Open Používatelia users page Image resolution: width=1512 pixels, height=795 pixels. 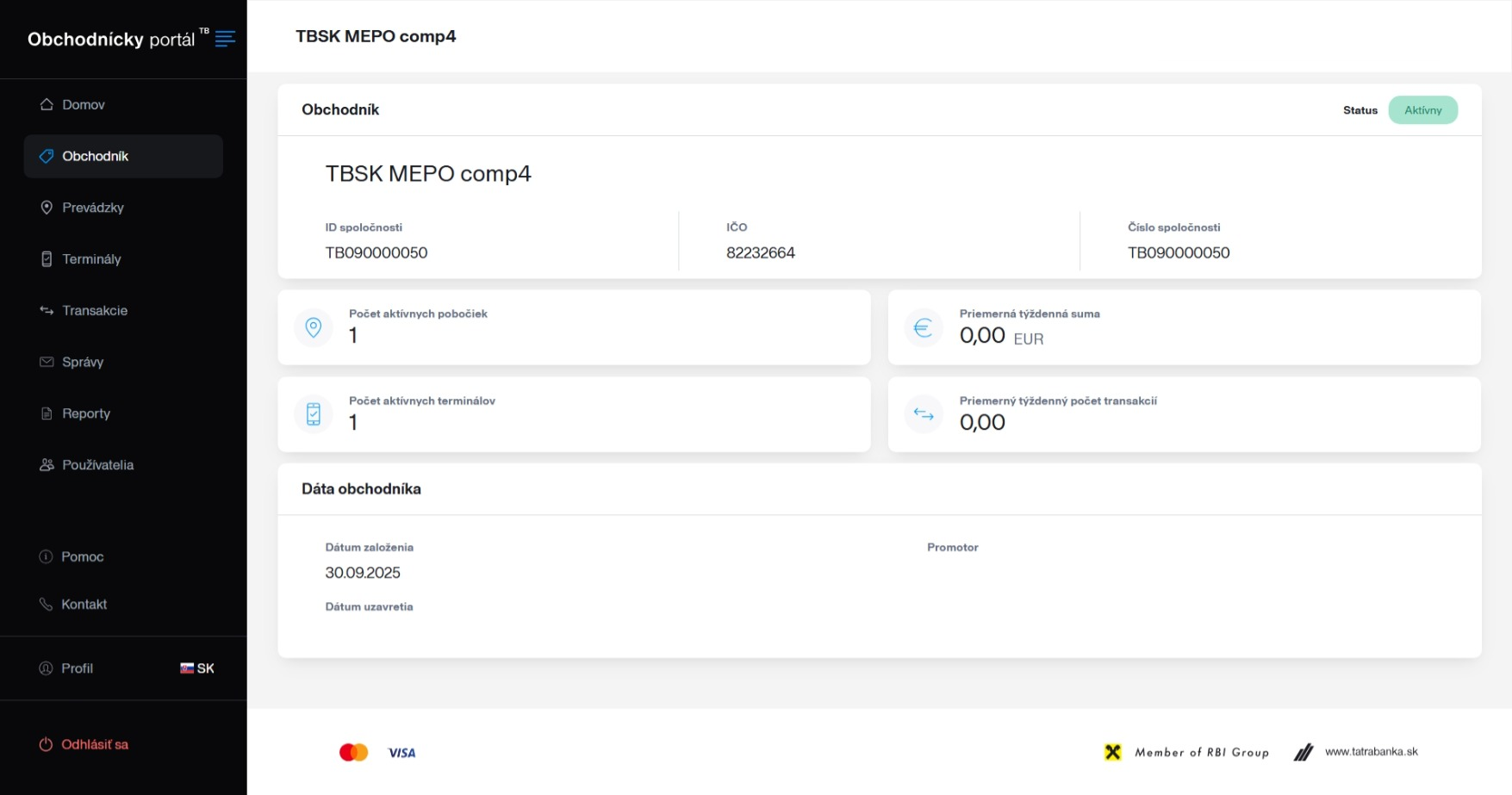[97, 465]
